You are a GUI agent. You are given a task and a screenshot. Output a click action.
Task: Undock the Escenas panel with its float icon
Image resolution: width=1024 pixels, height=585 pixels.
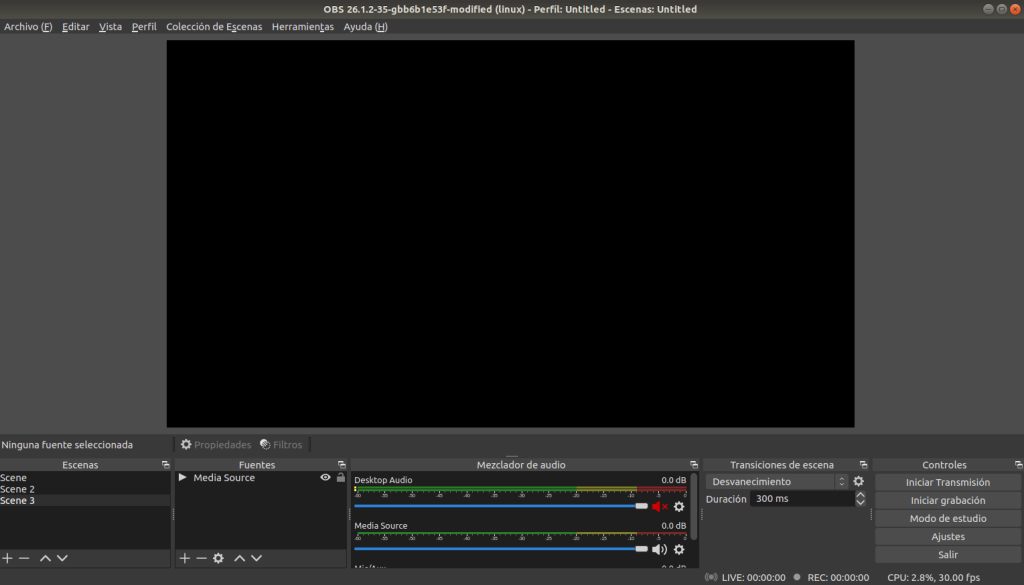[165, 465]
